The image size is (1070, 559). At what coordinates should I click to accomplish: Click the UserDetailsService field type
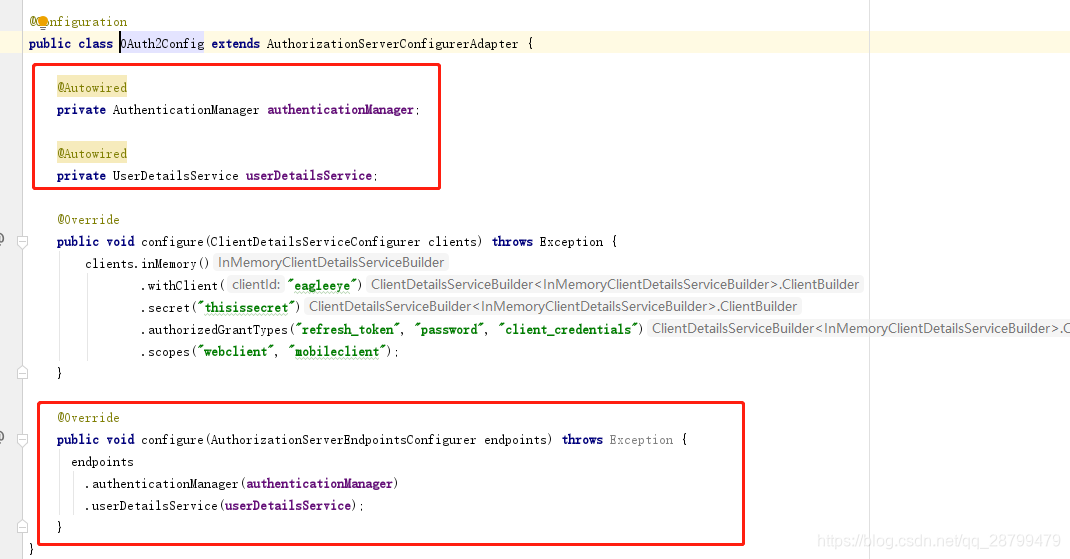tap(175, 175)
